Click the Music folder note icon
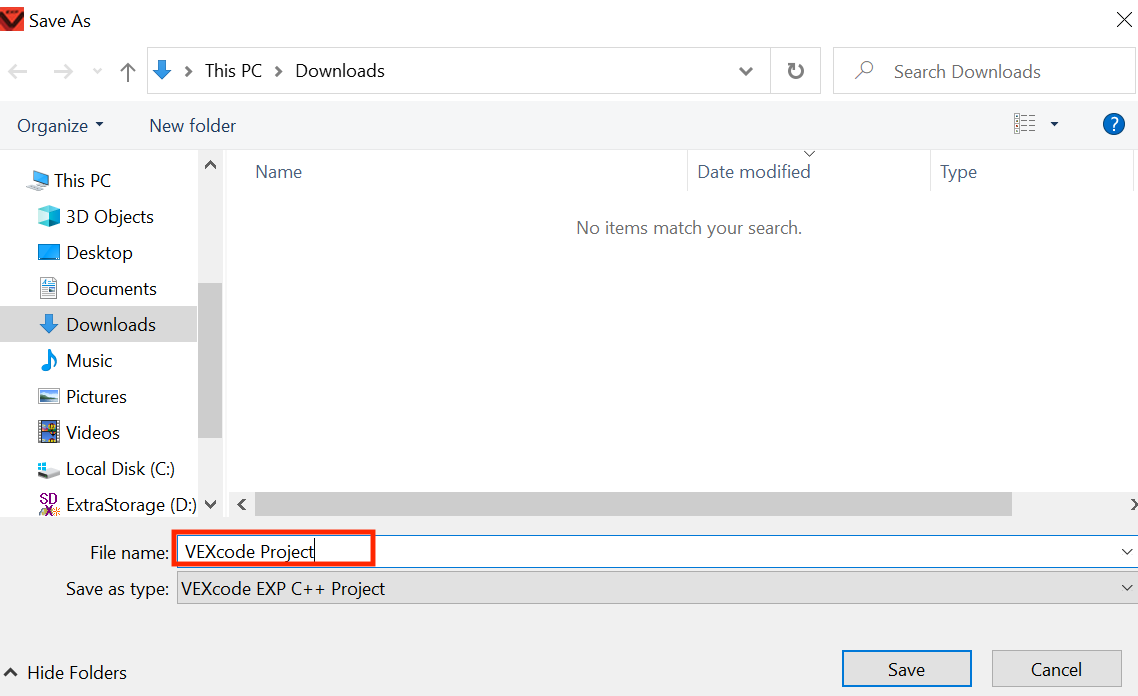 (49, 360)
